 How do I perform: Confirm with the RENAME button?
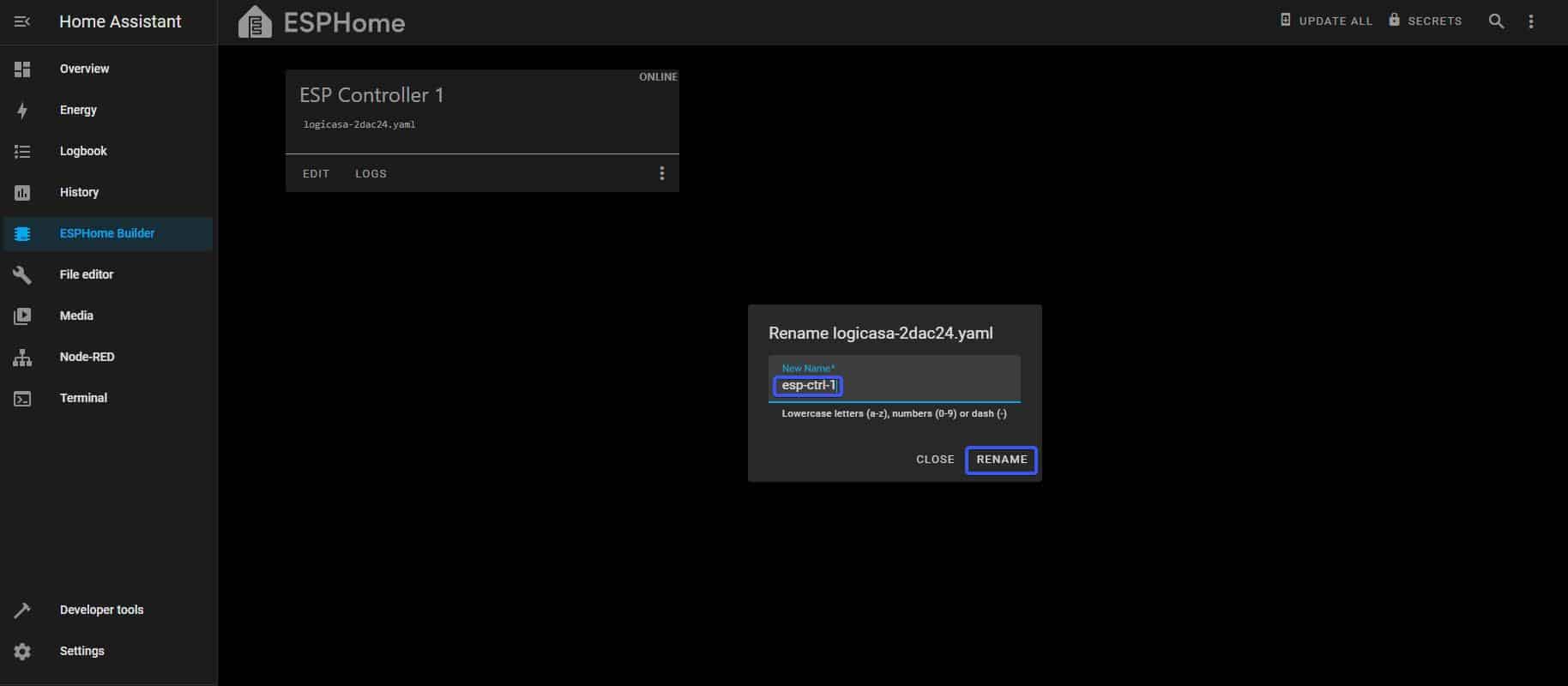pyautogui.click(x=1001, y=460)
